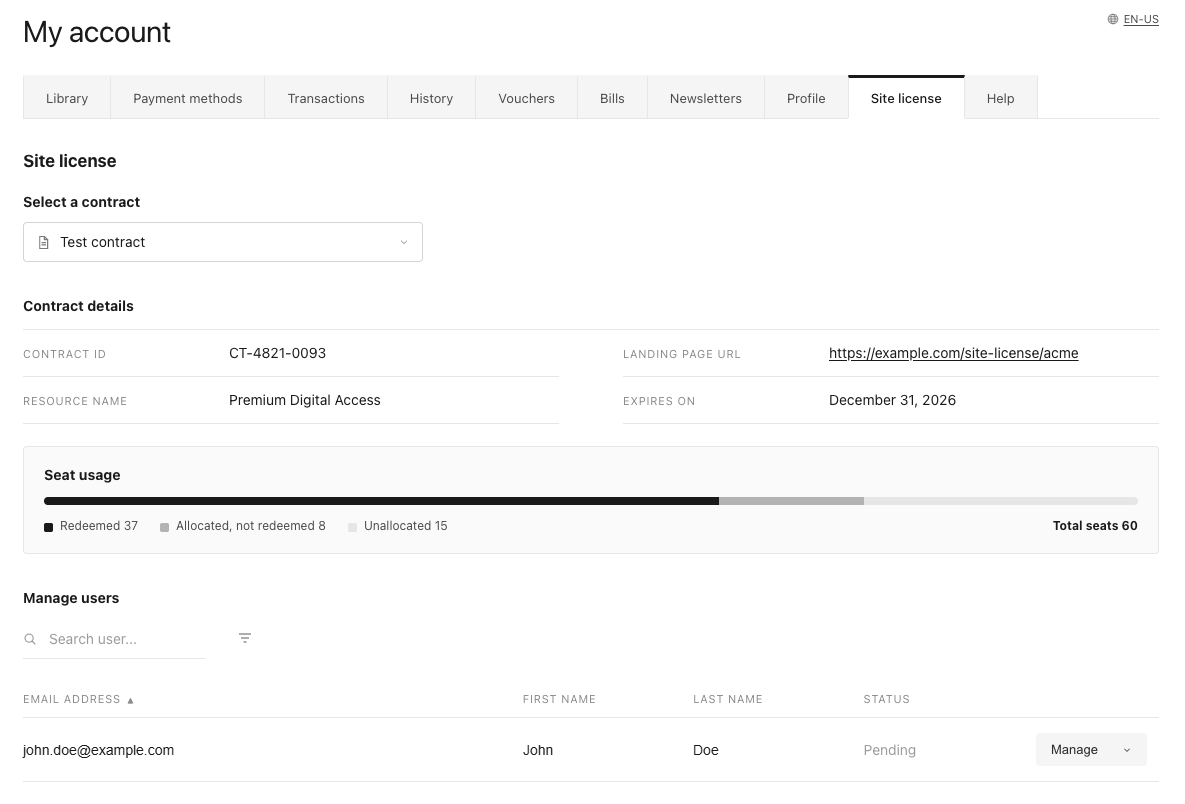
Task: Click the Unallocated legend light square
Action: [352, 527]
